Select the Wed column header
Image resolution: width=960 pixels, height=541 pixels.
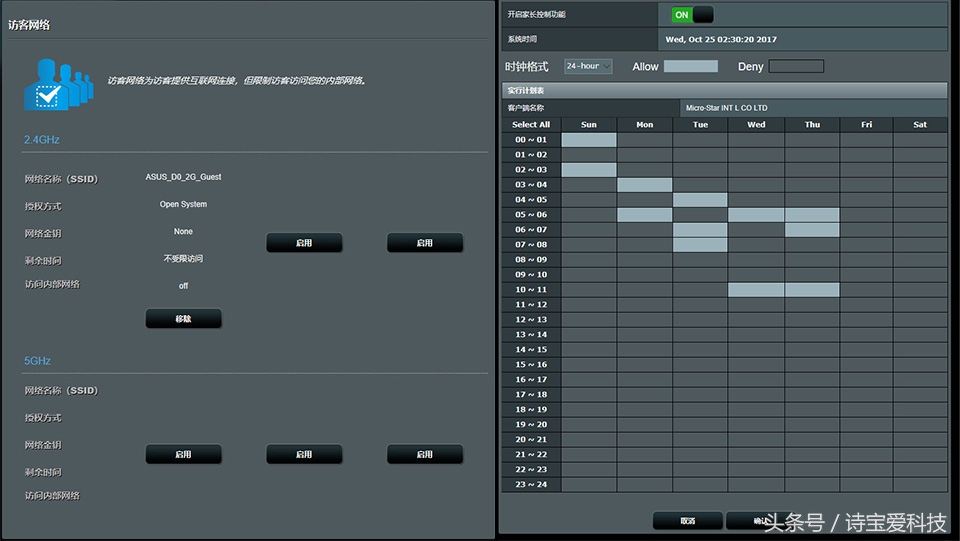point(756,125)
